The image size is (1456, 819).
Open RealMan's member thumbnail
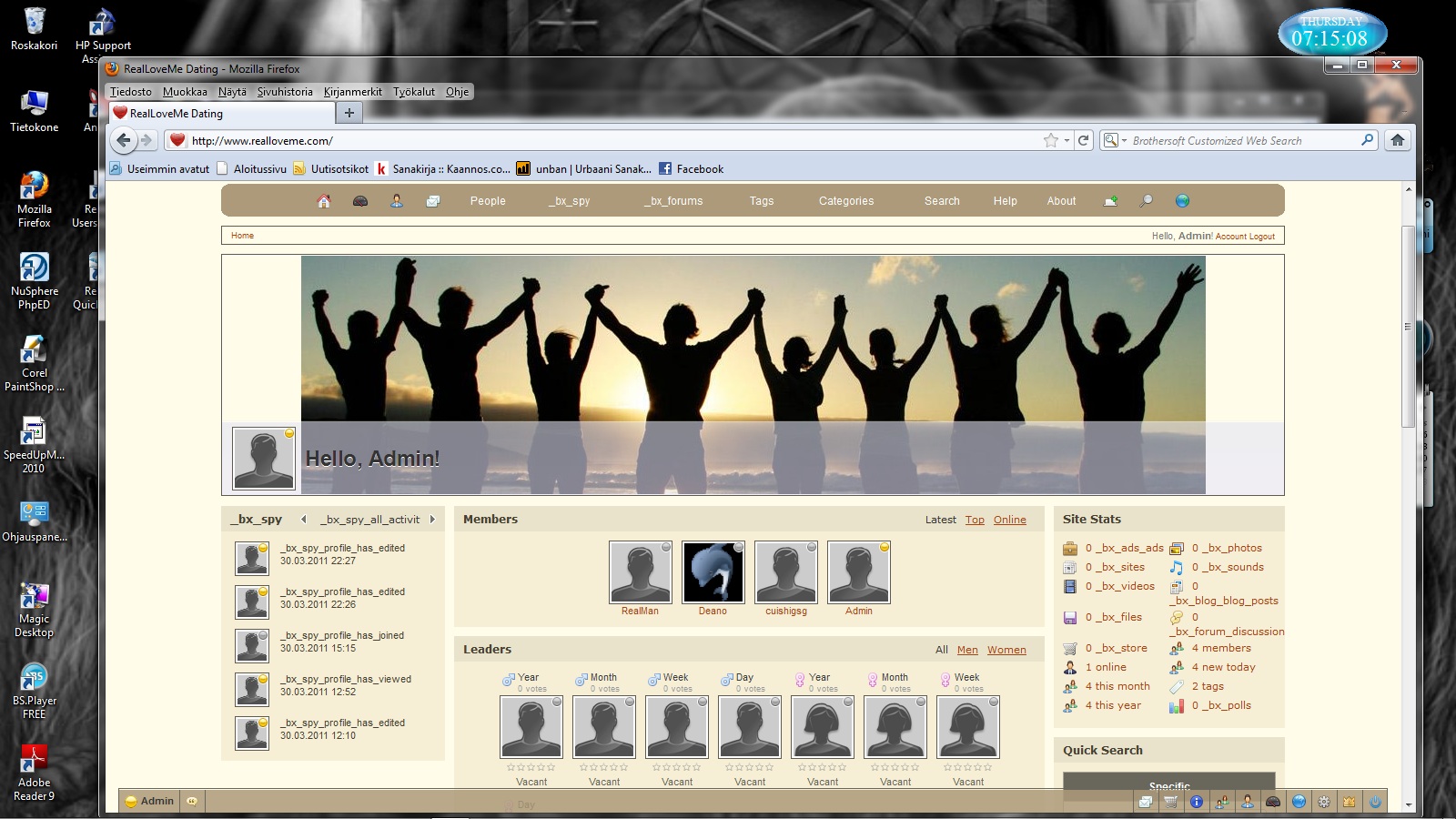click(x=641, y=572)
